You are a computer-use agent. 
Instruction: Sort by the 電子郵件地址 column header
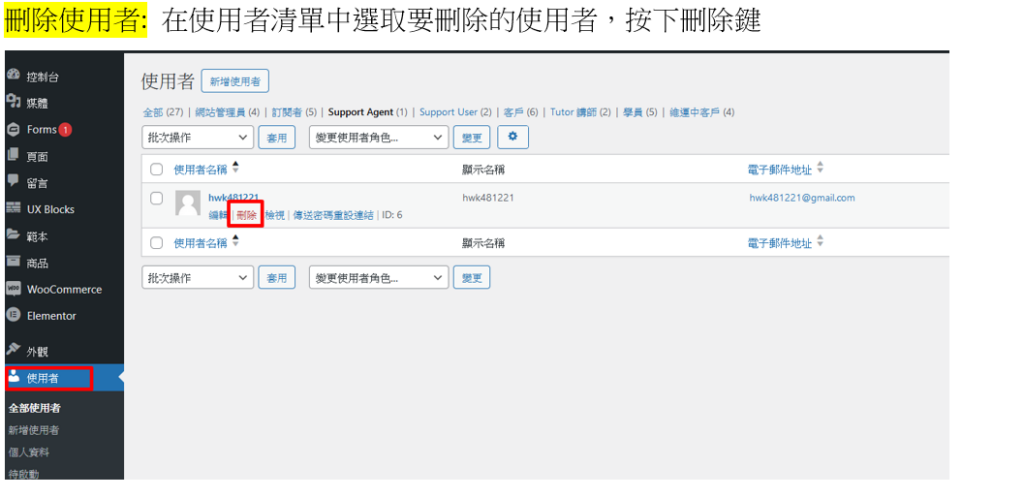pos(780,169)
